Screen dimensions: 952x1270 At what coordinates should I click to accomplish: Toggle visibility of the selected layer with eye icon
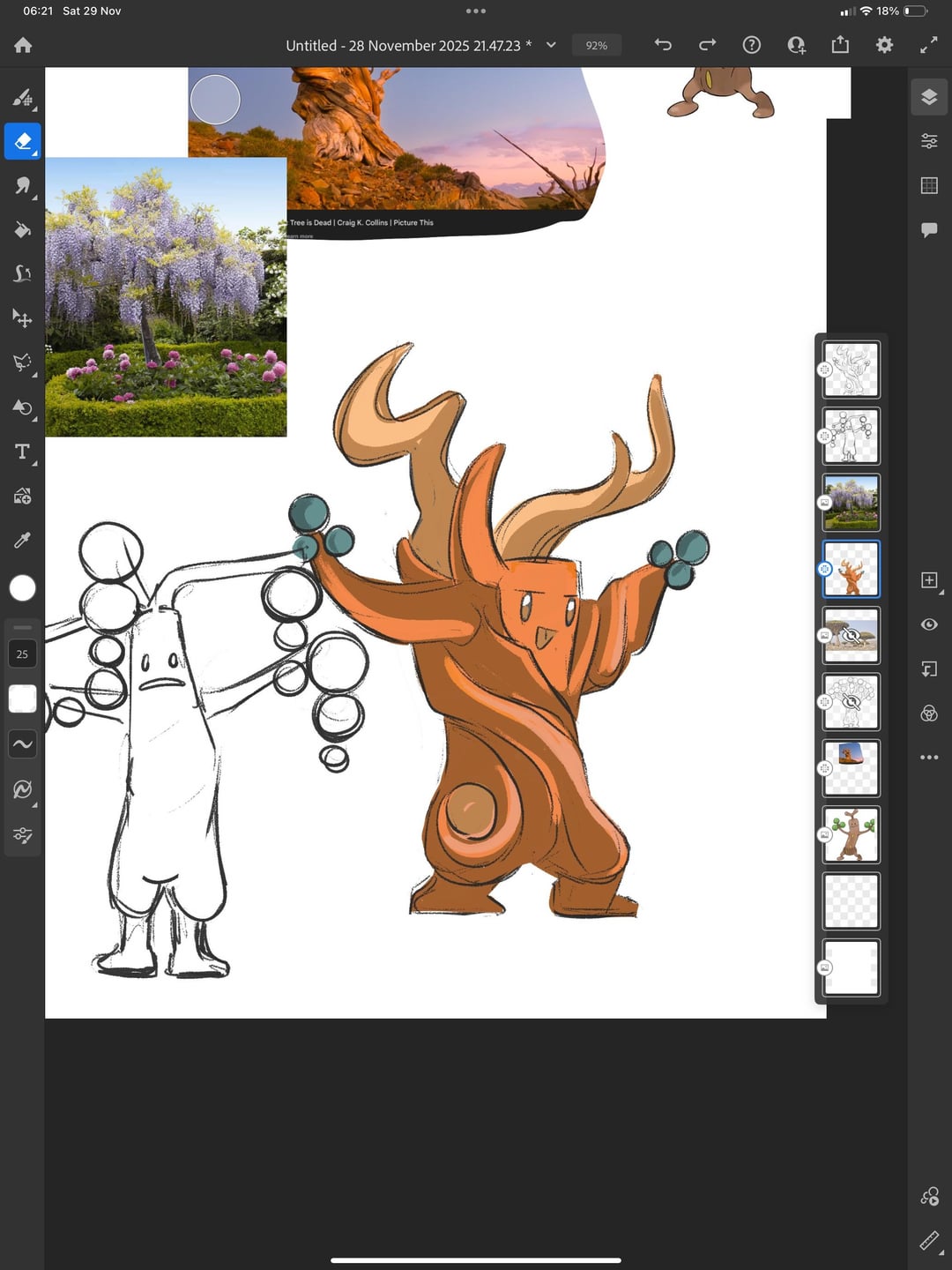(929, 624)
